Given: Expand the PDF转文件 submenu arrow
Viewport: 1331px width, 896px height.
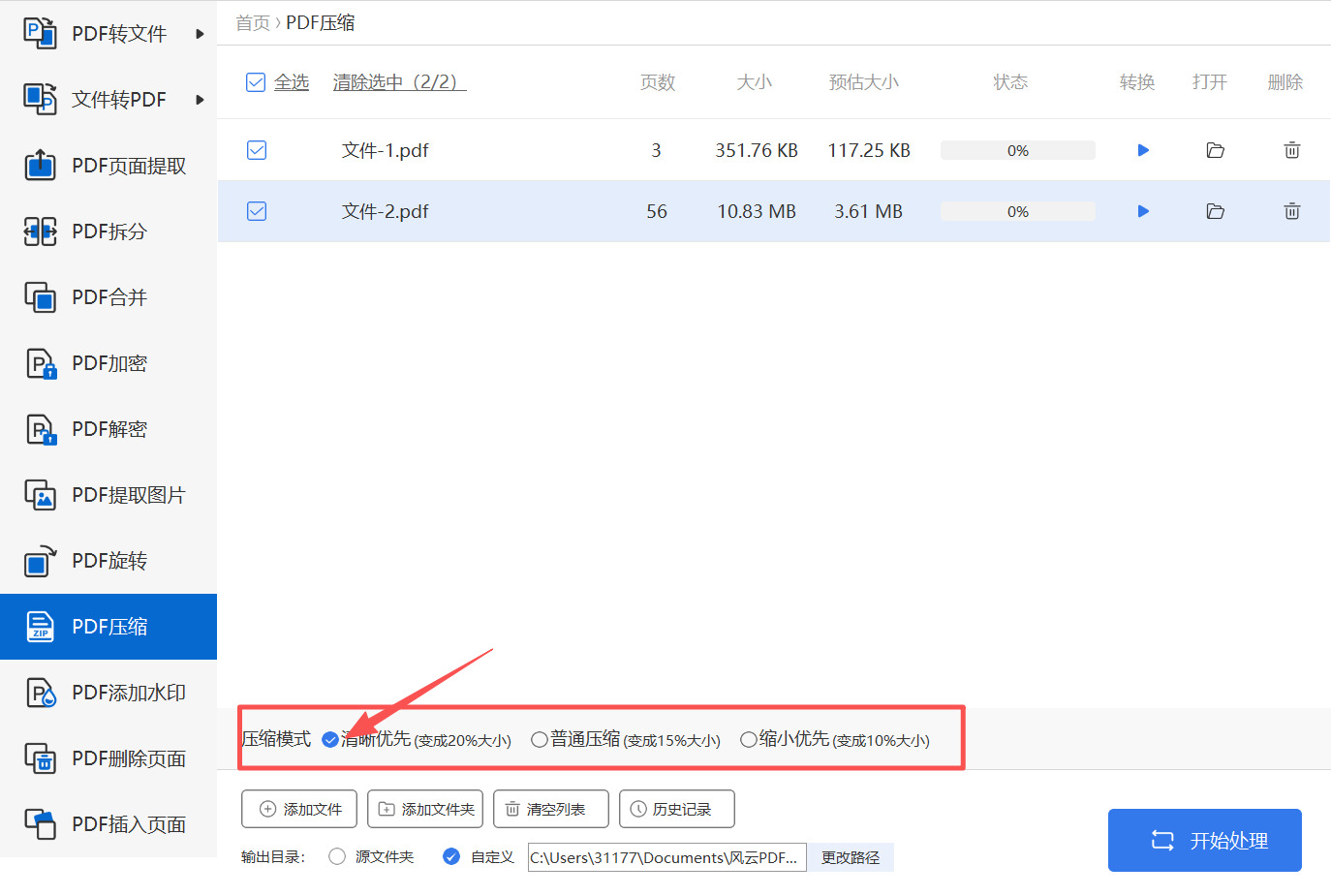Looking at the screenshot, I should [x=201, y=32].
